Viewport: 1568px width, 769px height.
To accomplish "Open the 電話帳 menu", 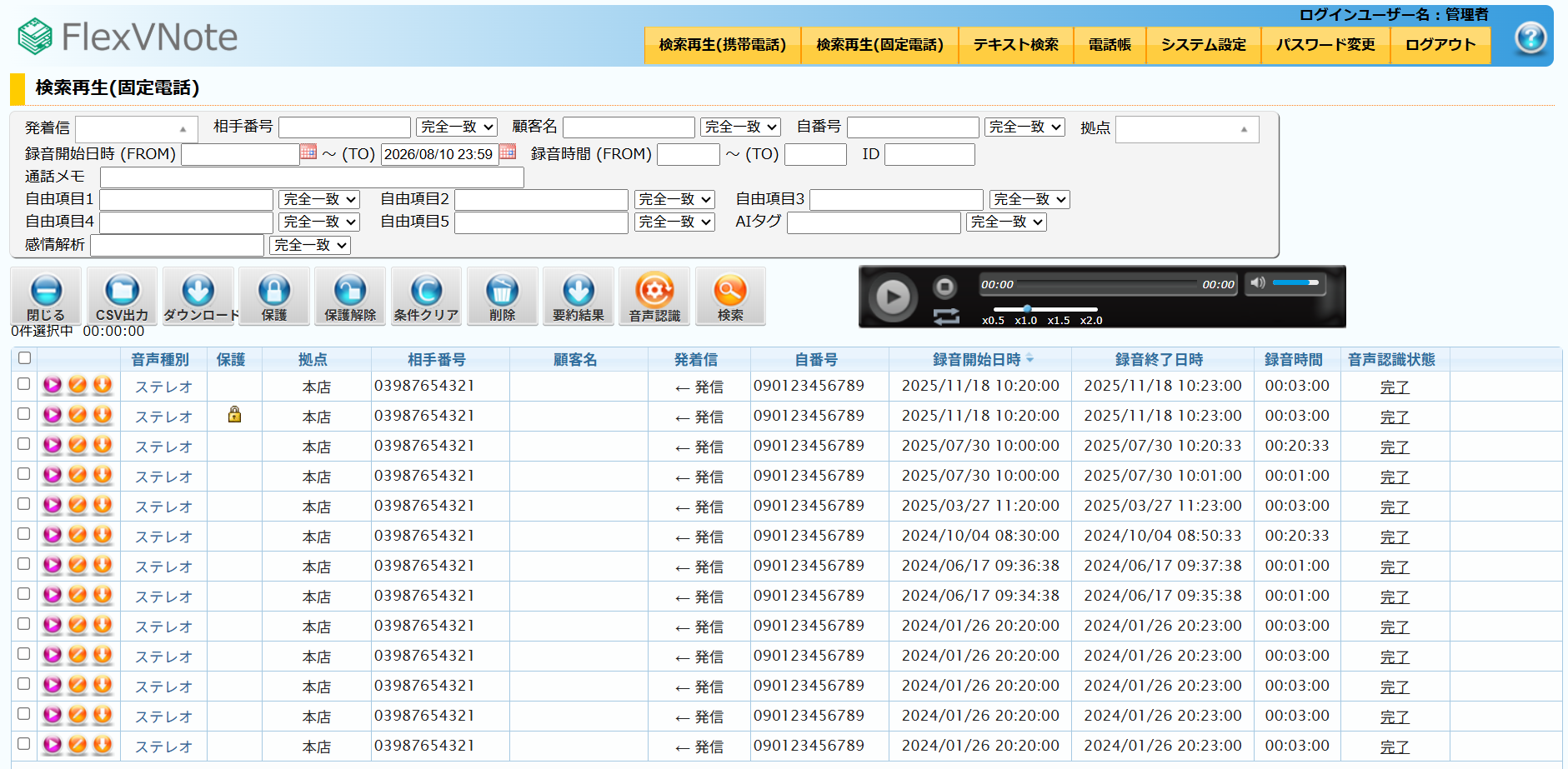I will click(x=1110, y=45).
